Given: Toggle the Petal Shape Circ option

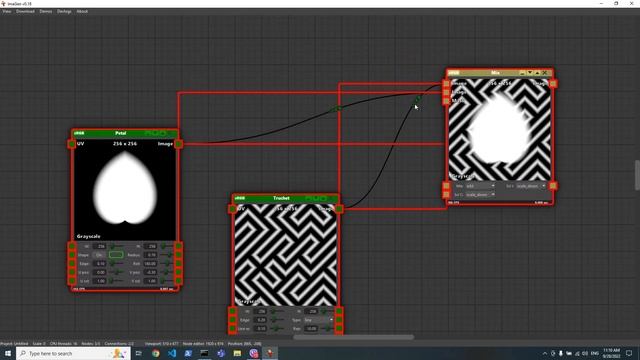Looking at the screenshot, I should (x=99, y=255).
